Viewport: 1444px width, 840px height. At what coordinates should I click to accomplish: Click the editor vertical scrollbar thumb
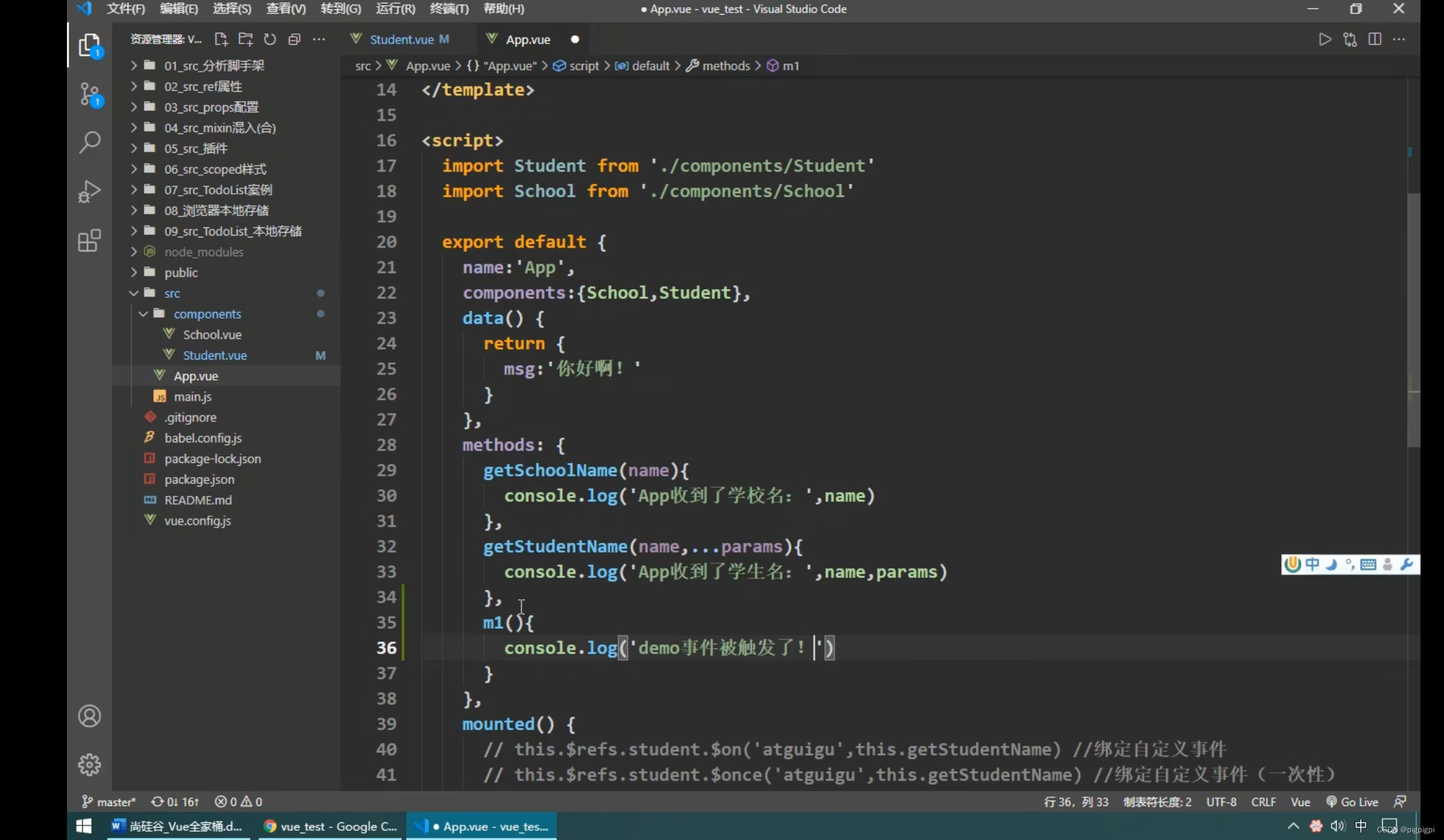pyautogui.click(x=1413, y=320)
